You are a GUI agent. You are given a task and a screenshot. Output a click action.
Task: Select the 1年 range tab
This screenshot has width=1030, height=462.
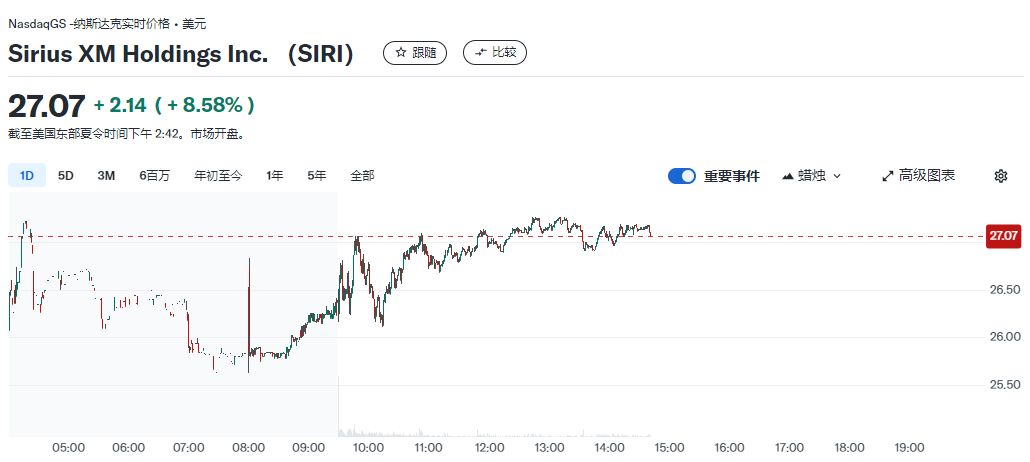point(275,175)
